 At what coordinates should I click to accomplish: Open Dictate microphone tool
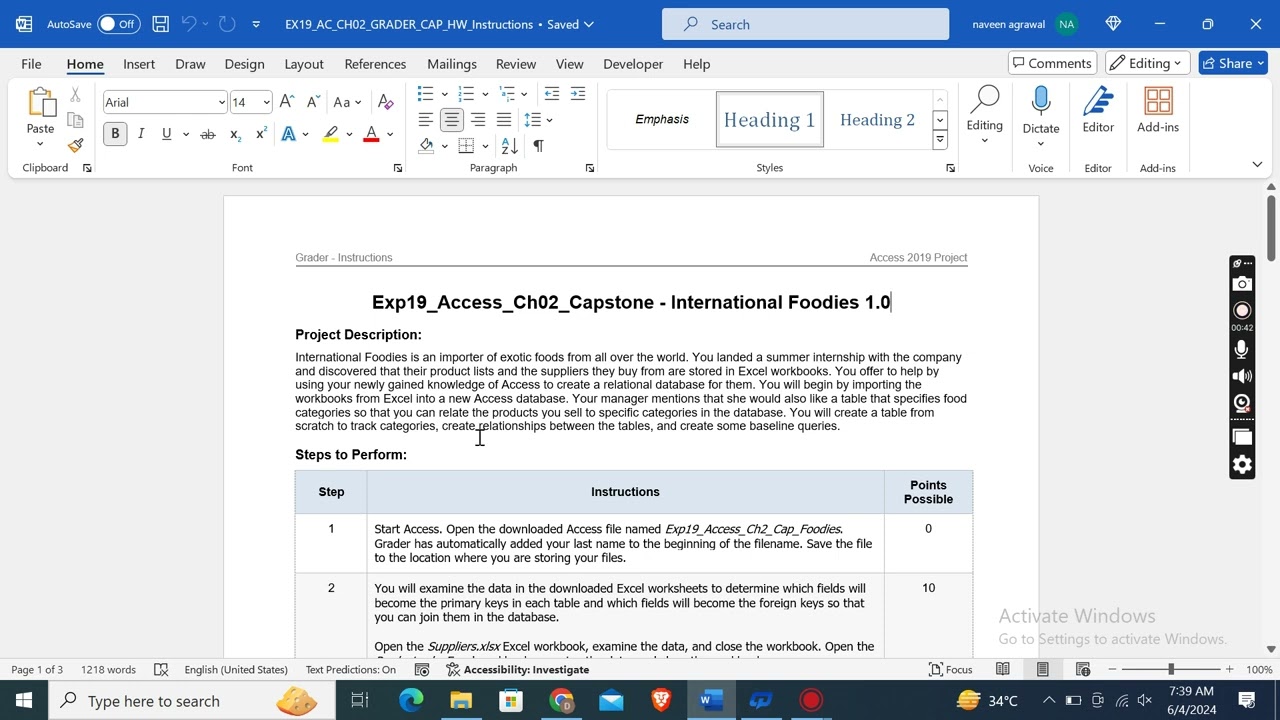pos(1041,110)
